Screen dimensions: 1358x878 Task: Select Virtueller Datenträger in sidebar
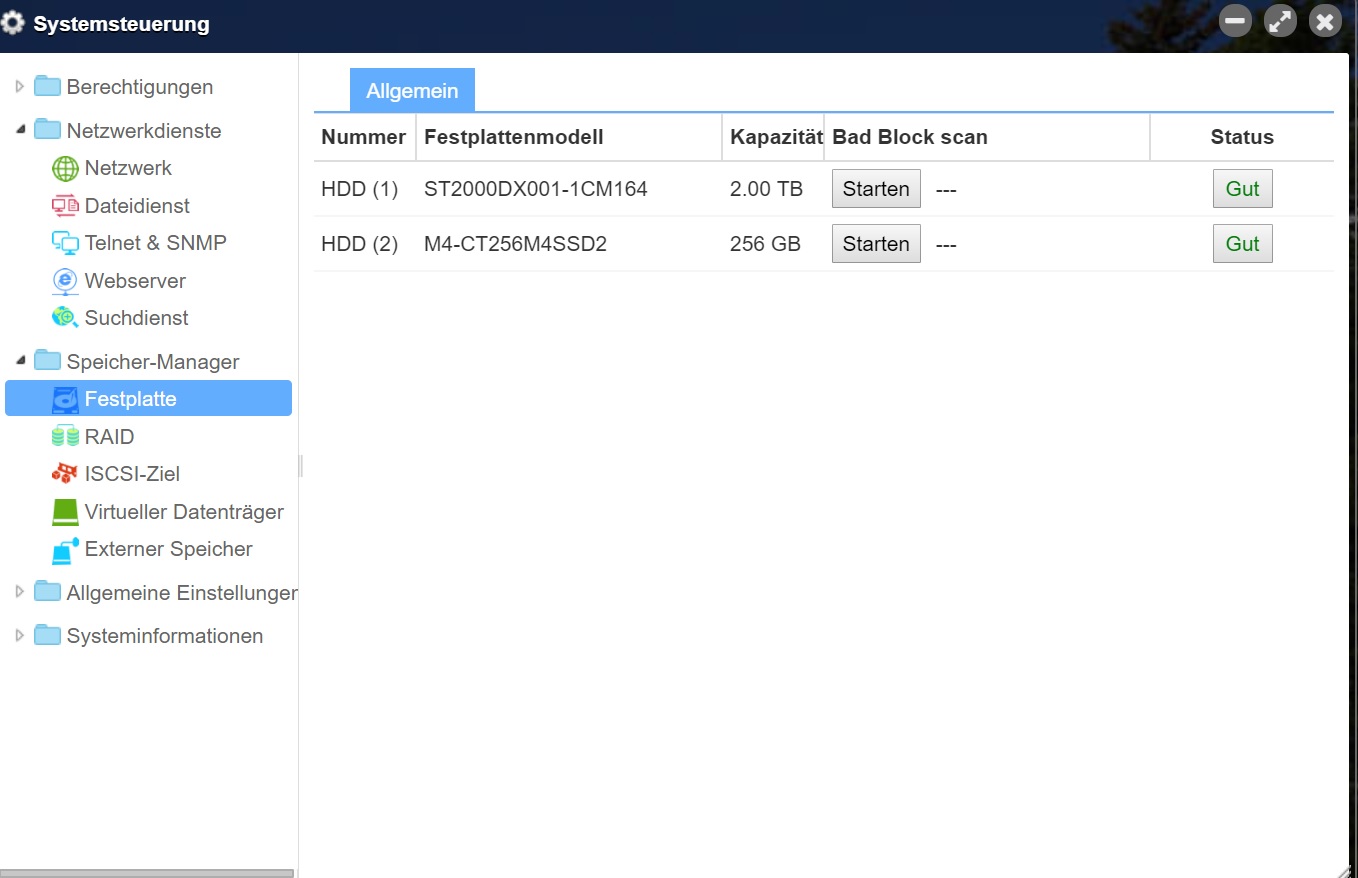coord(184,512)
